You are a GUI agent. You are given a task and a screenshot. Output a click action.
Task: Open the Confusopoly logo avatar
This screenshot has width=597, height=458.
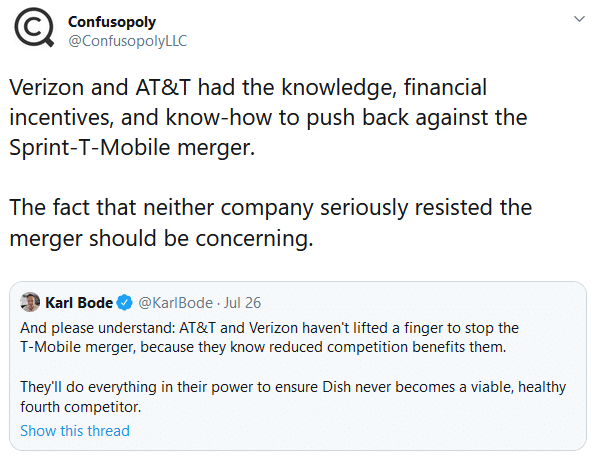click(x=34, y=27)
